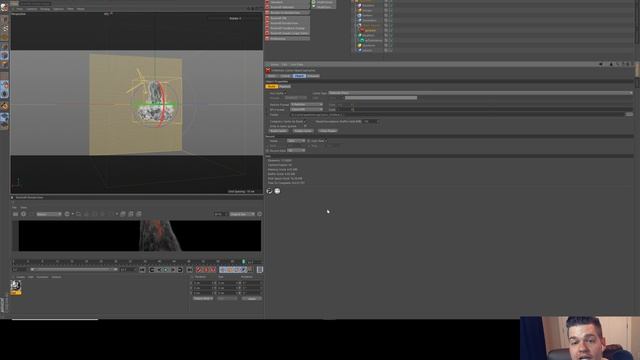Click the green timeline playhead marker
640x360 pixels.
(244, 262)
